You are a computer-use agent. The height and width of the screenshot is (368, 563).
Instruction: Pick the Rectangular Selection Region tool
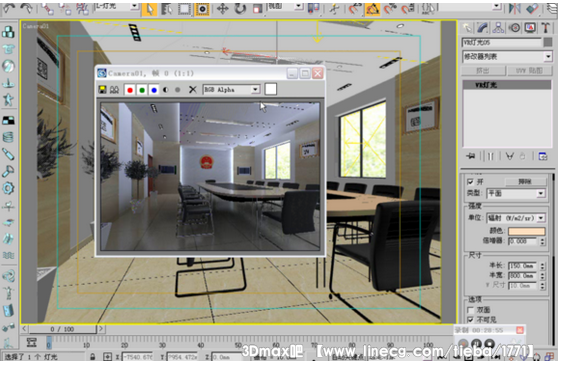pos(184,9)
